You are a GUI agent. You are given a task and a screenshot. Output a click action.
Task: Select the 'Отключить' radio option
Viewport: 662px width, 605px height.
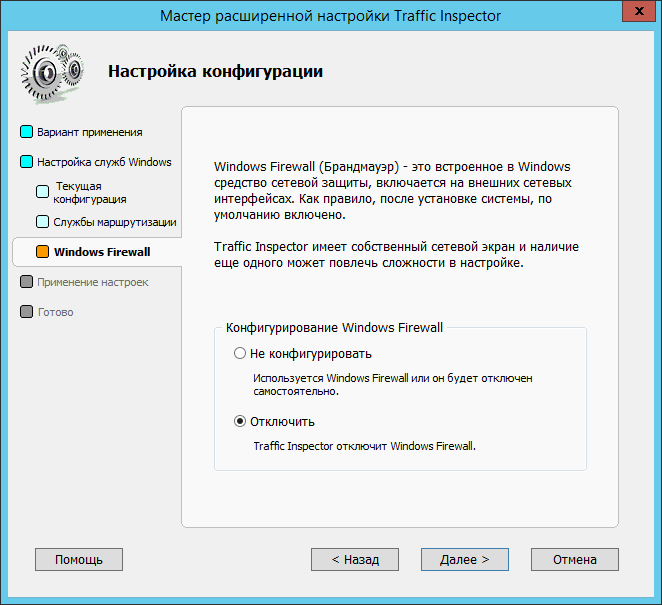pos(240,421)
